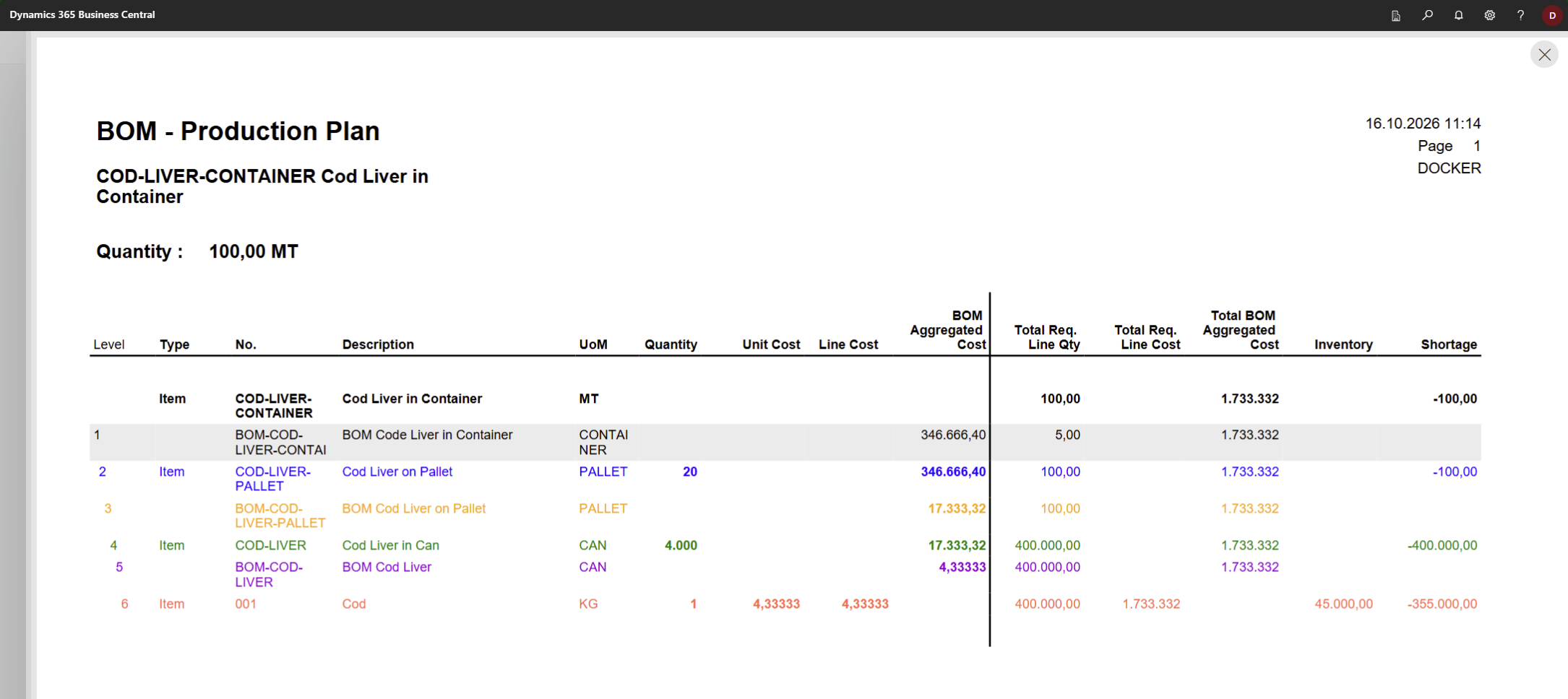Click the document page icon in top bar
Screen dimensions: 1568x699
[x=1396, y=15]
